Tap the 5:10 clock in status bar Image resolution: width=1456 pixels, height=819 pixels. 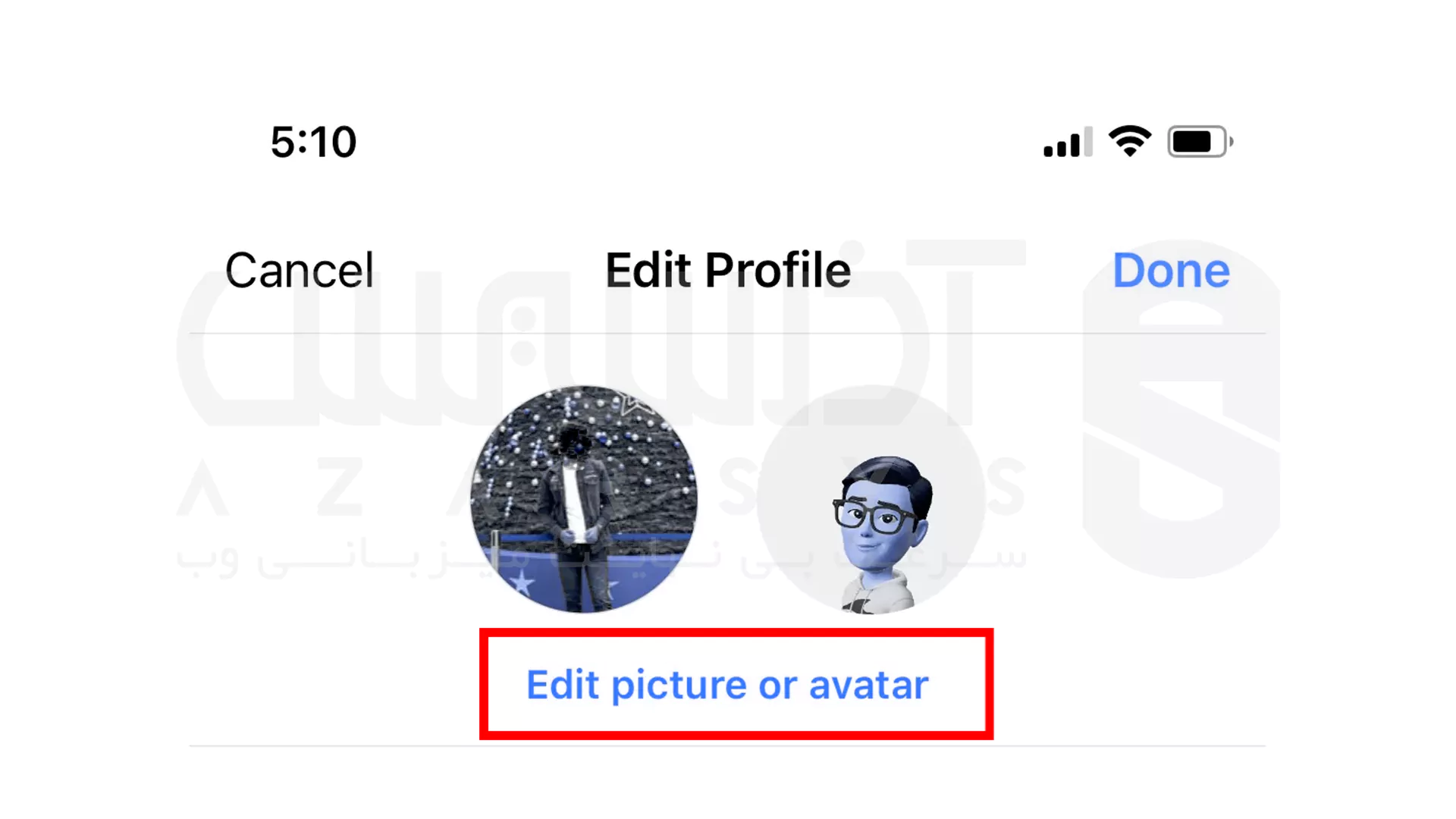pyautogui.click(x=313, y=142)
